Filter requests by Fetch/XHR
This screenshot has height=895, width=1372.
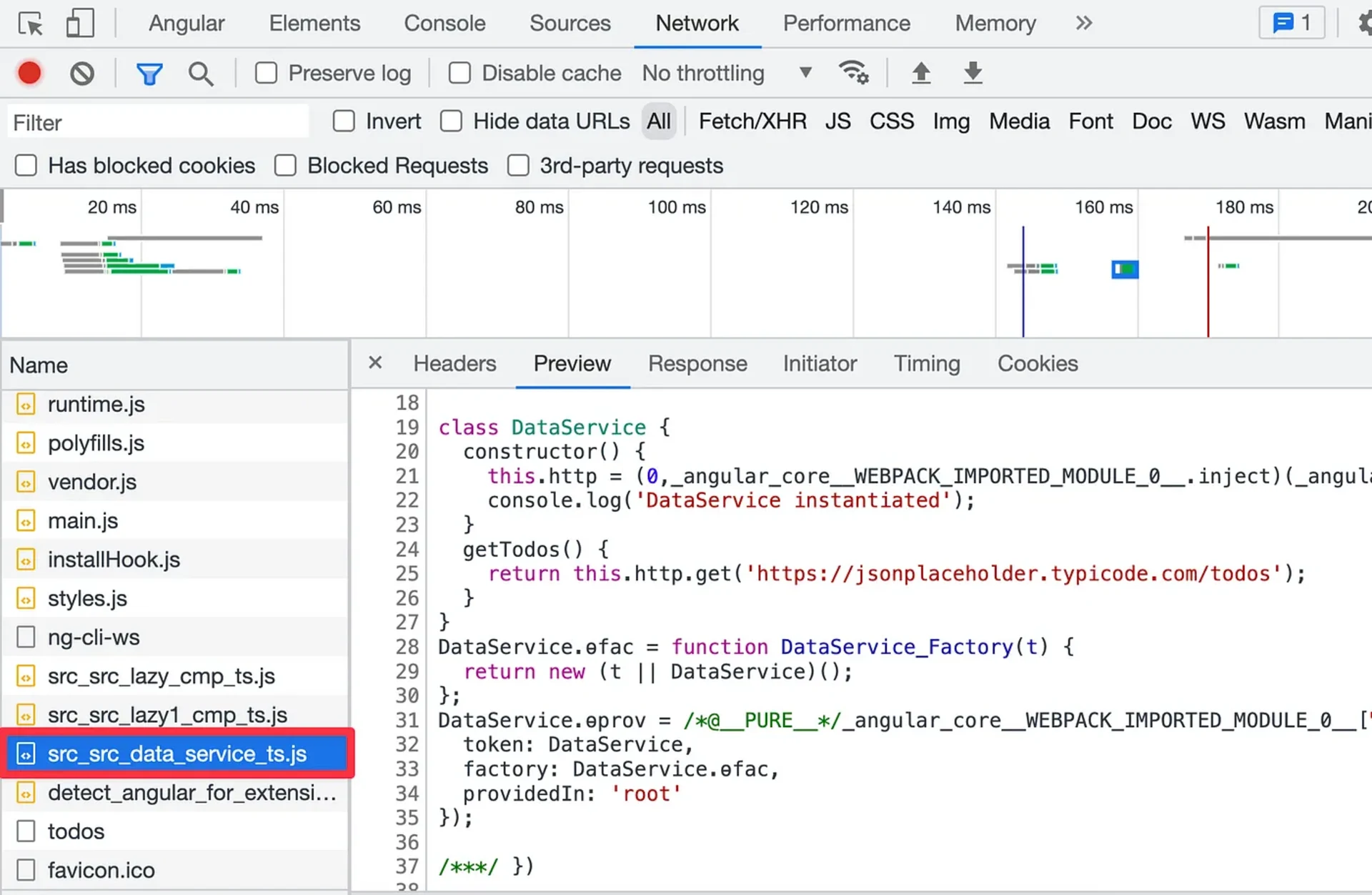point(752,122)
